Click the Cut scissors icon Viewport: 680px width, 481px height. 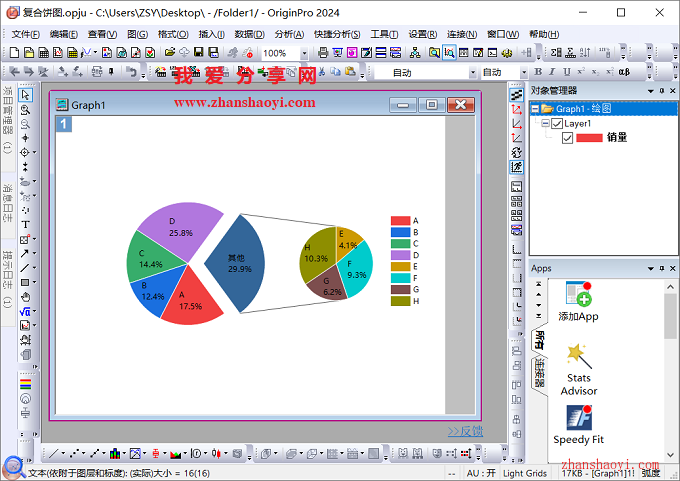pyautogui.click(x=322, y=72)
